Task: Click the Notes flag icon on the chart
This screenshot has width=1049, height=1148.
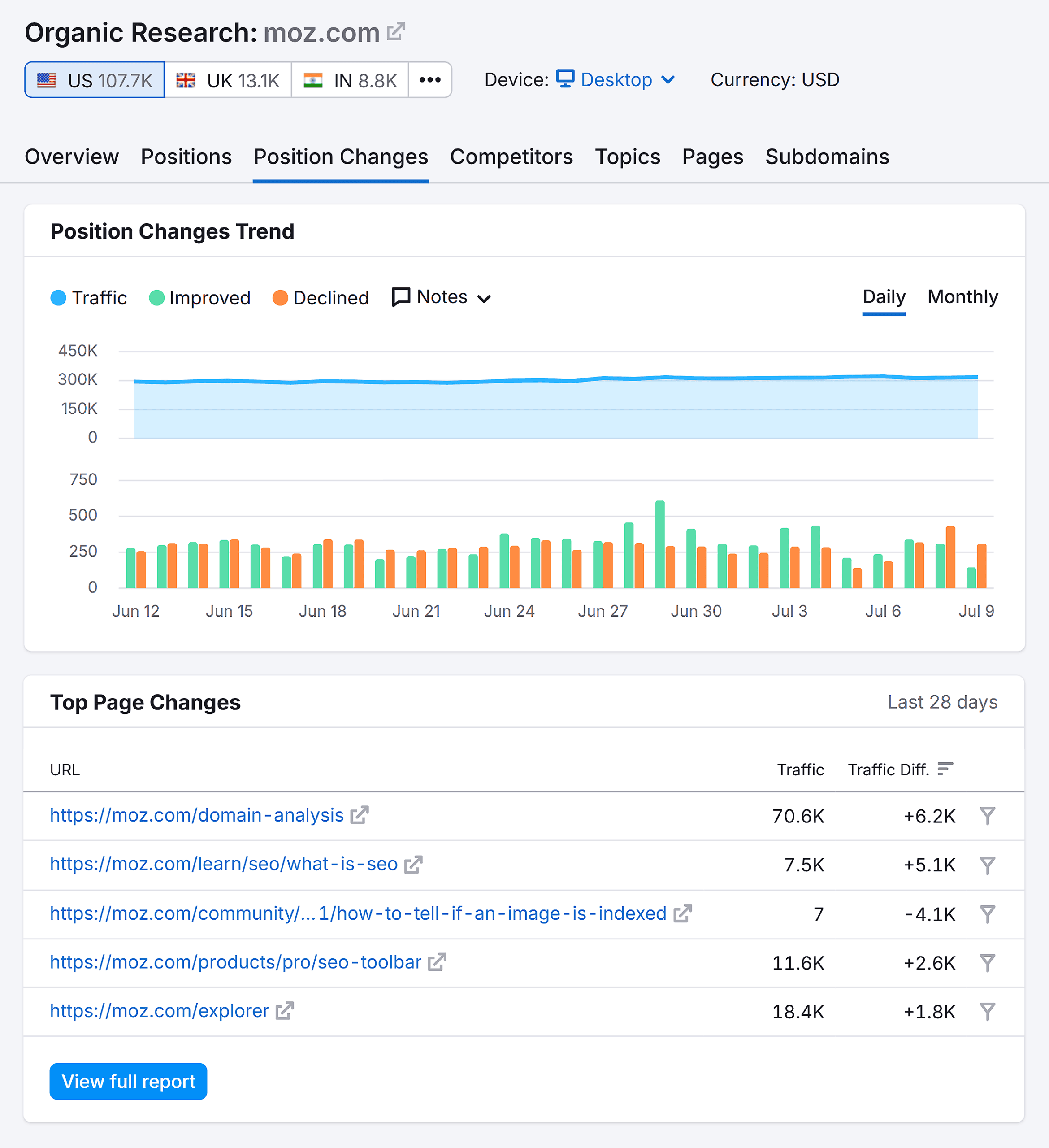Action: (400, 297)
